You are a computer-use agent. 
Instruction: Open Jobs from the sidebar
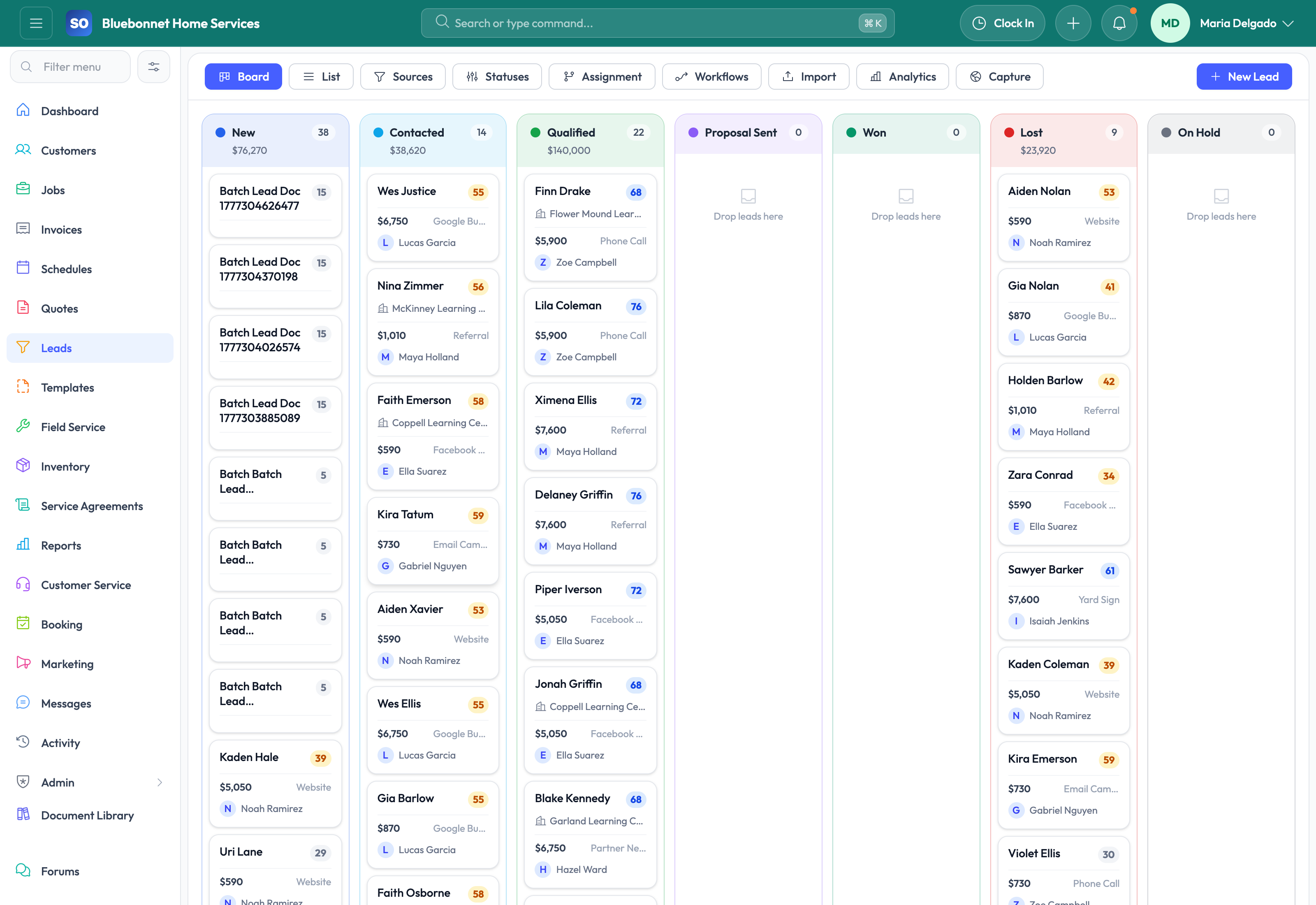coord(90,190)
